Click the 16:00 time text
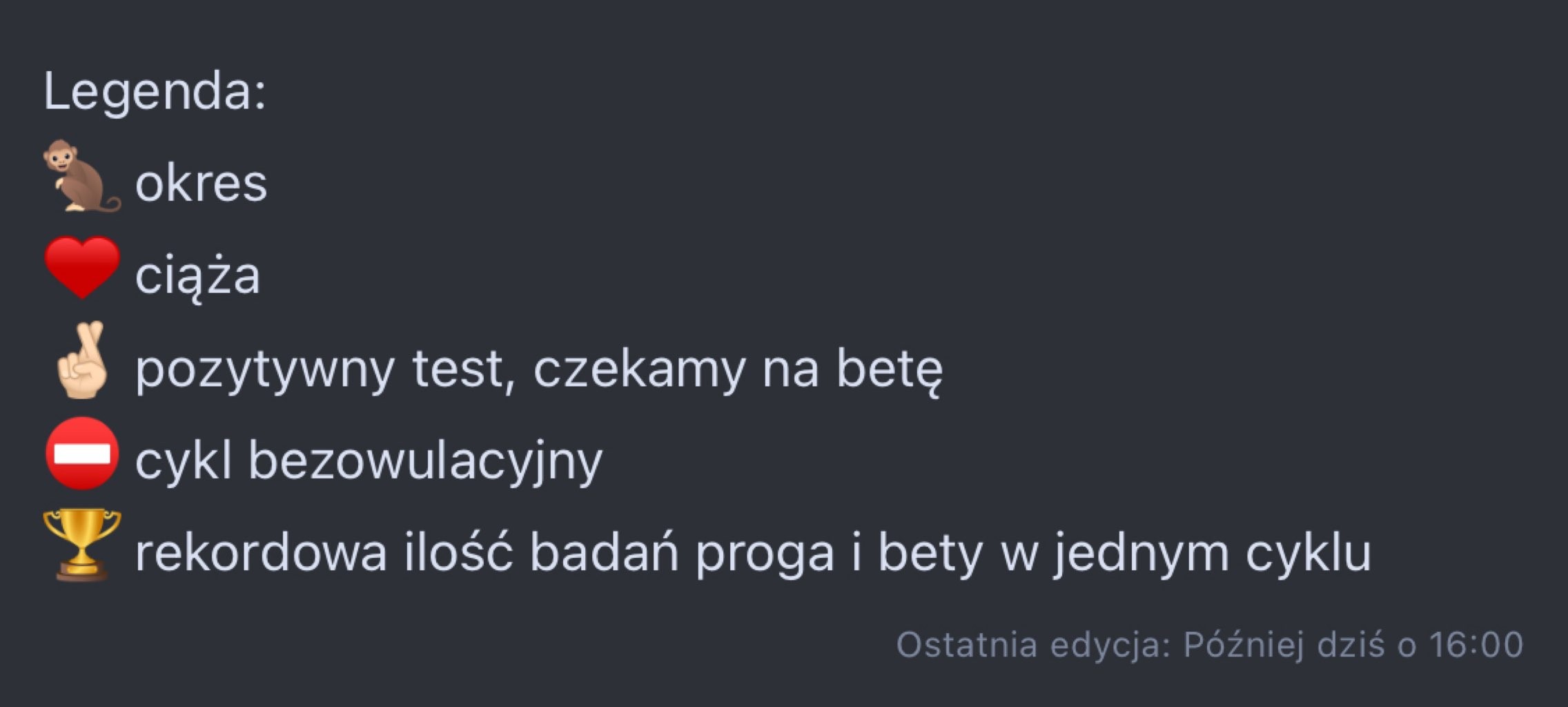This screenshot has height=707, width=1568. (1476, 645)
